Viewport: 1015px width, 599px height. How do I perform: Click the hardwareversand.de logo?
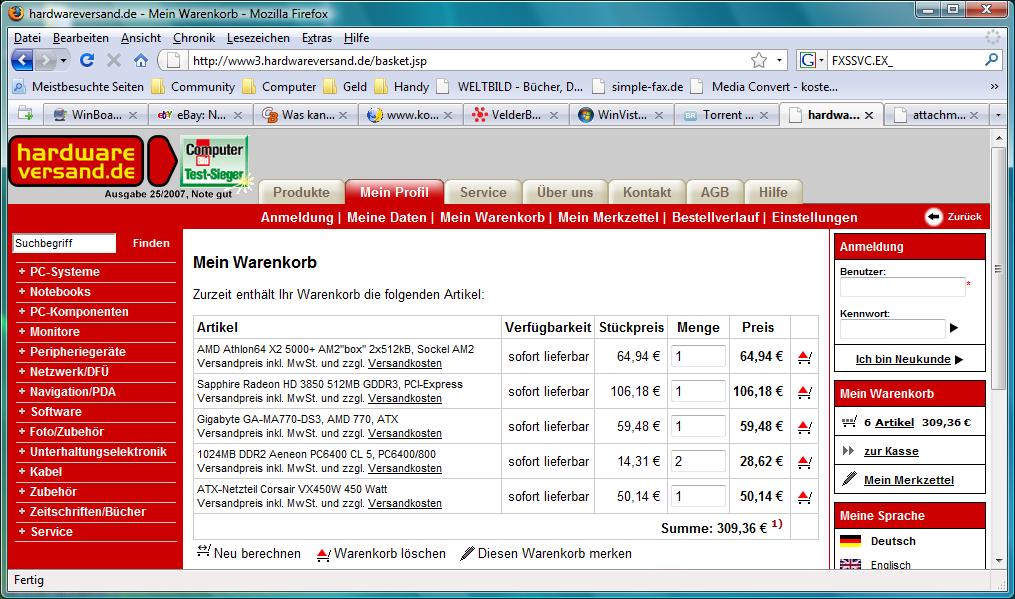[76, 161]
